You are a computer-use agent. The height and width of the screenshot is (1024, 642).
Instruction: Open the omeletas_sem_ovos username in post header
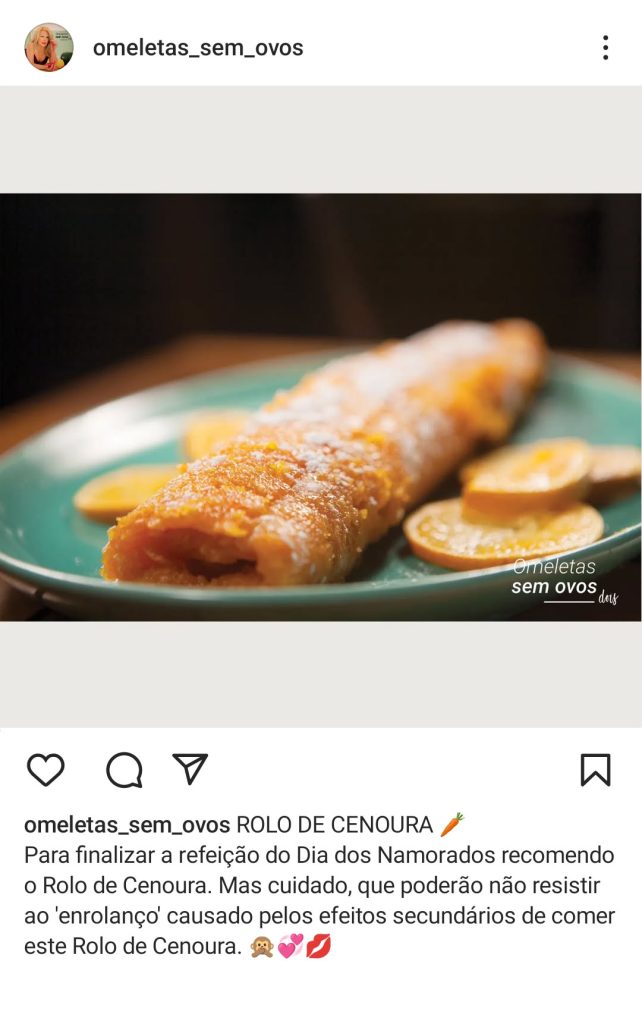point(198,48)
